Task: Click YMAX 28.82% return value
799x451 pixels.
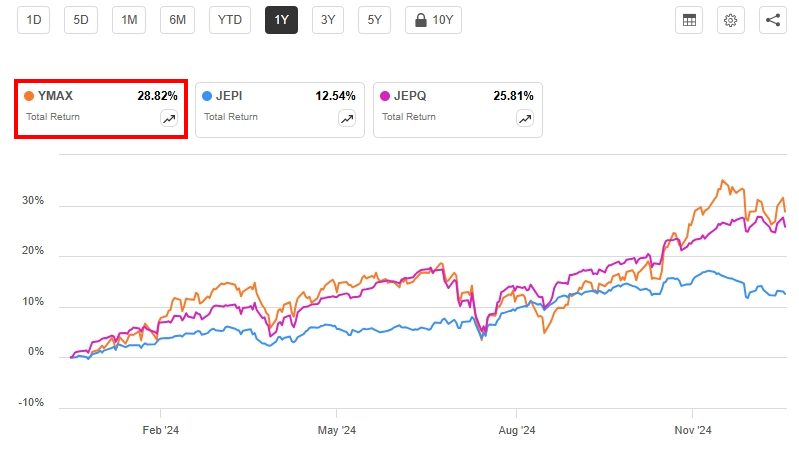Action: 157,96
